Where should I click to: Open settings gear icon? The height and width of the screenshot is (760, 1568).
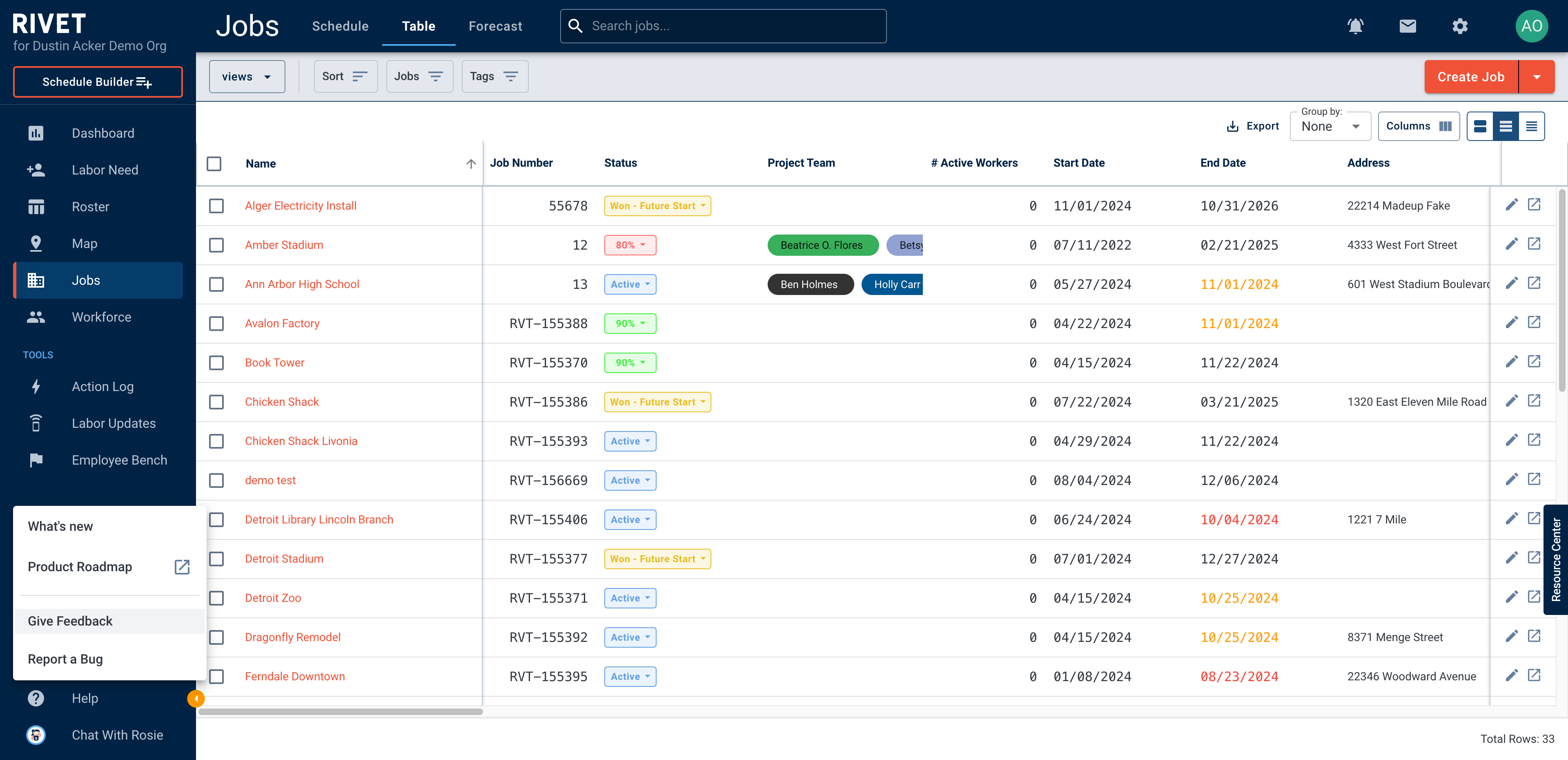(1460, 26)
